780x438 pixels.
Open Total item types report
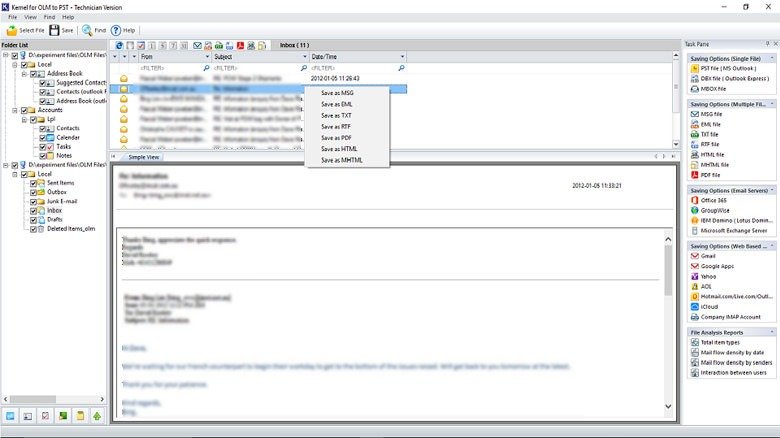point(715,342)
